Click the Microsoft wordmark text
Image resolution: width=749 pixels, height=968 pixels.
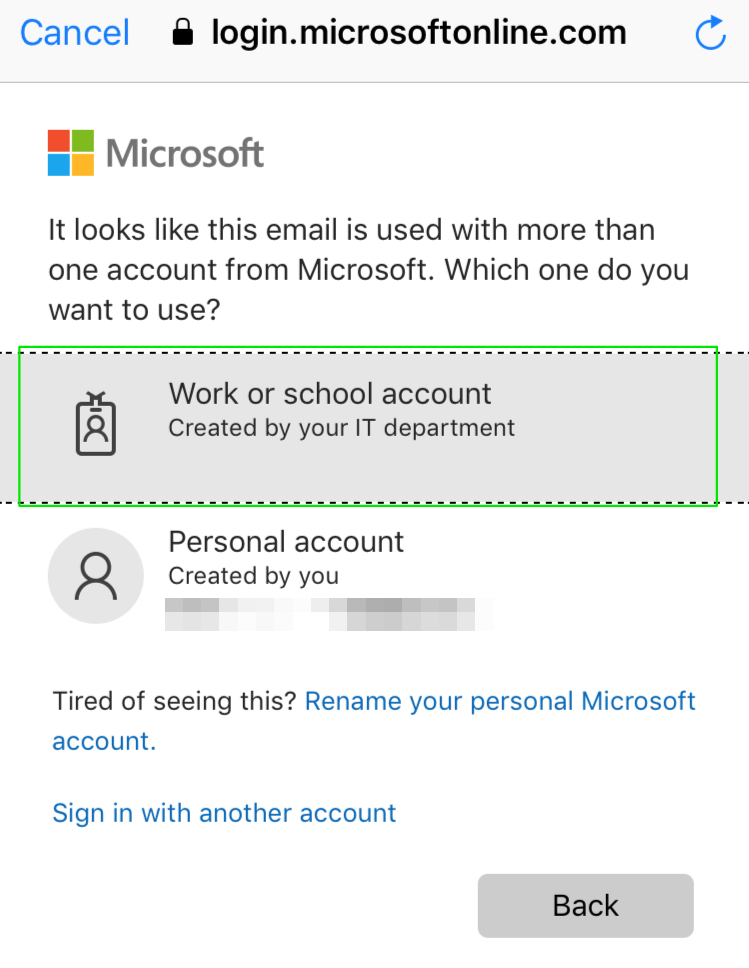point(185,153)
